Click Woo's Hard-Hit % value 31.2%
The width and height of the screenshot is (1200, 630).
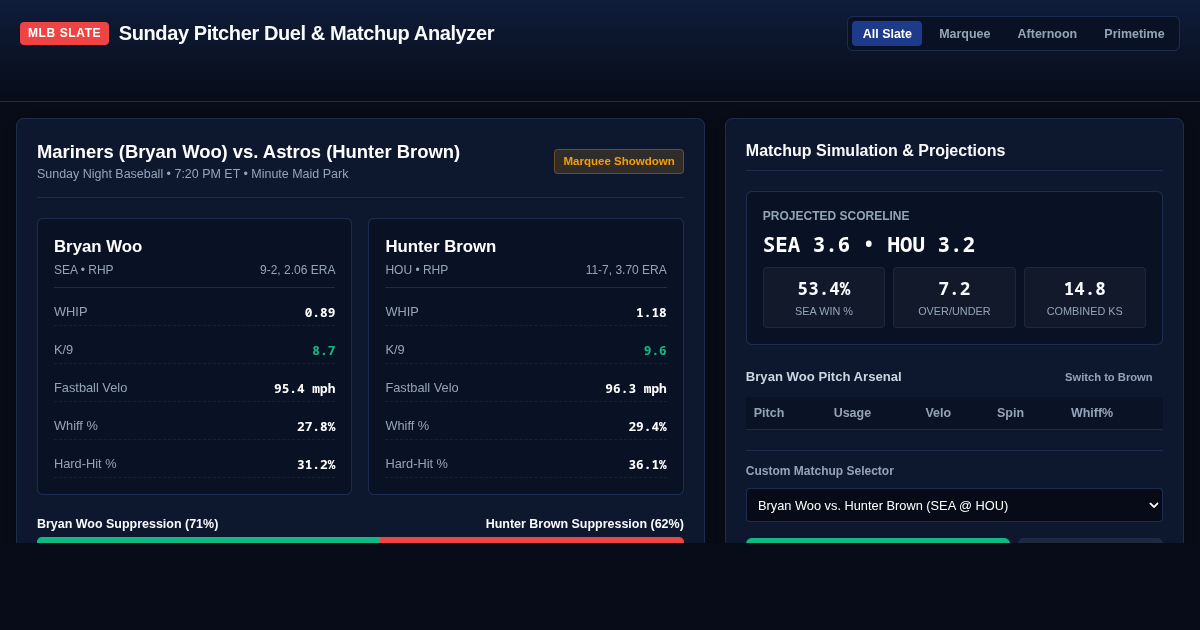pyautogui.click(x=316, y=464)
